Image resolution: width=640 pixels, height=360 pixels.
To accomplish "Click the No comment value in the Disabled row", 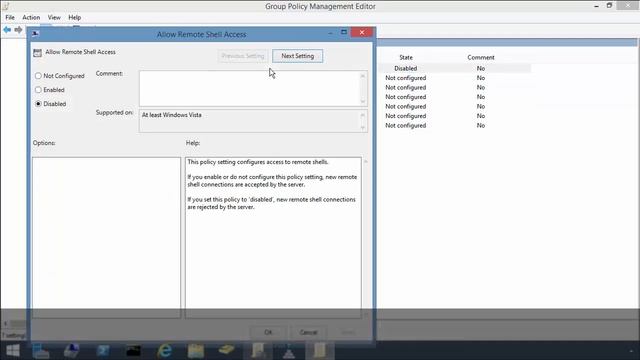I will pyautogui.click(x=481, y=69).
